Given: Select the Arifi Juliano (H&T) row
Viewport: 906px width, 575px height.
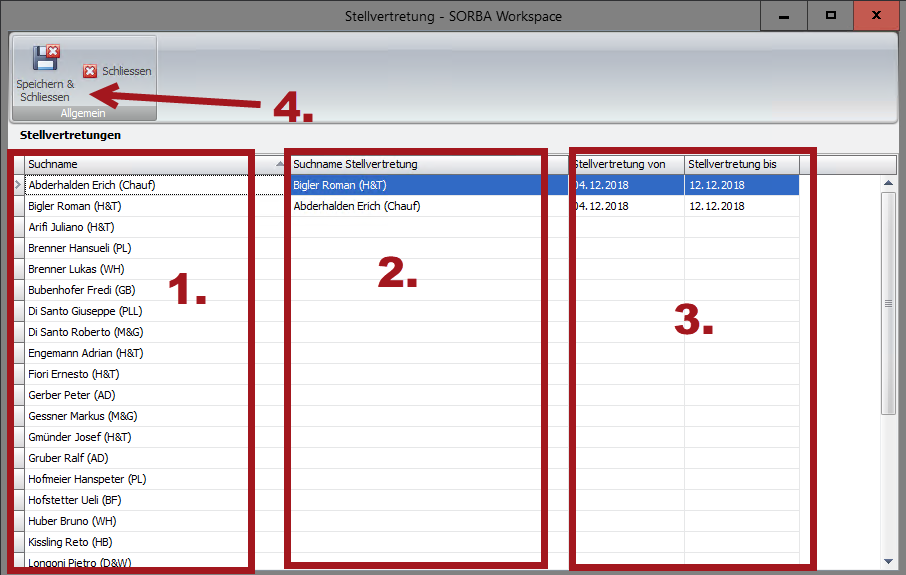Looking at the screenshot, I should [x=71, y=227].
